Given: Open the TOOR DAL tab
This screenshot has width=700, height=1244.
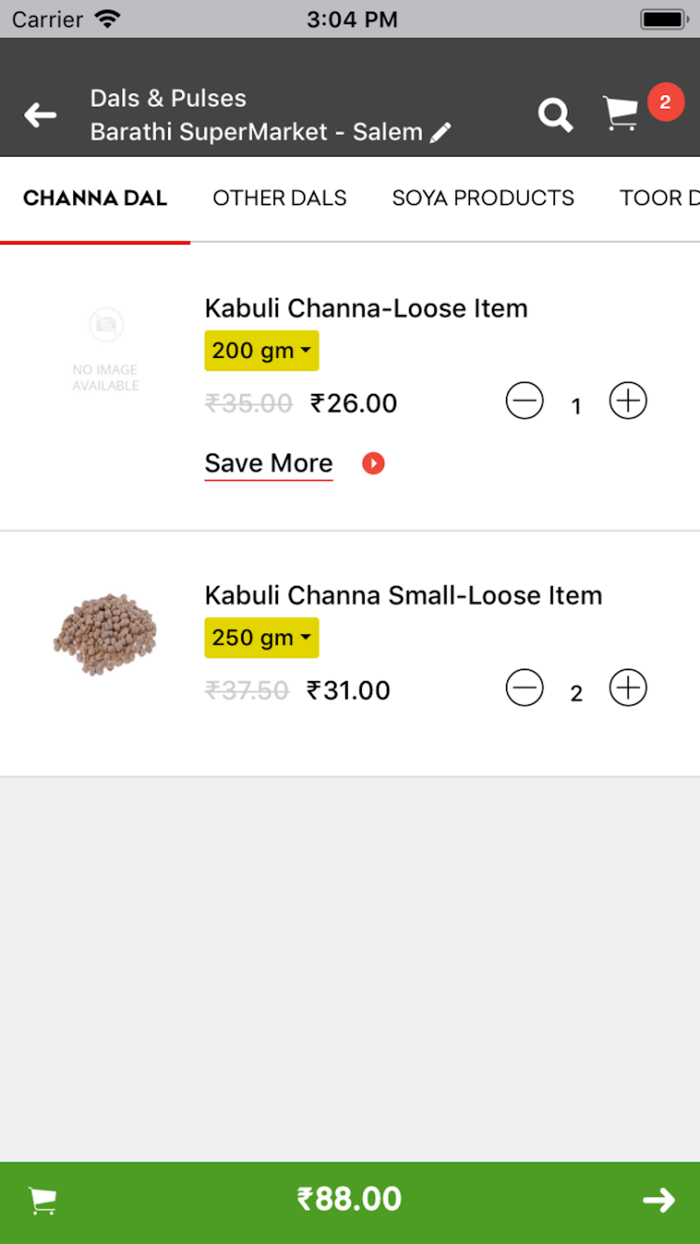Looking at the screenshot, I should pos(659,198).
